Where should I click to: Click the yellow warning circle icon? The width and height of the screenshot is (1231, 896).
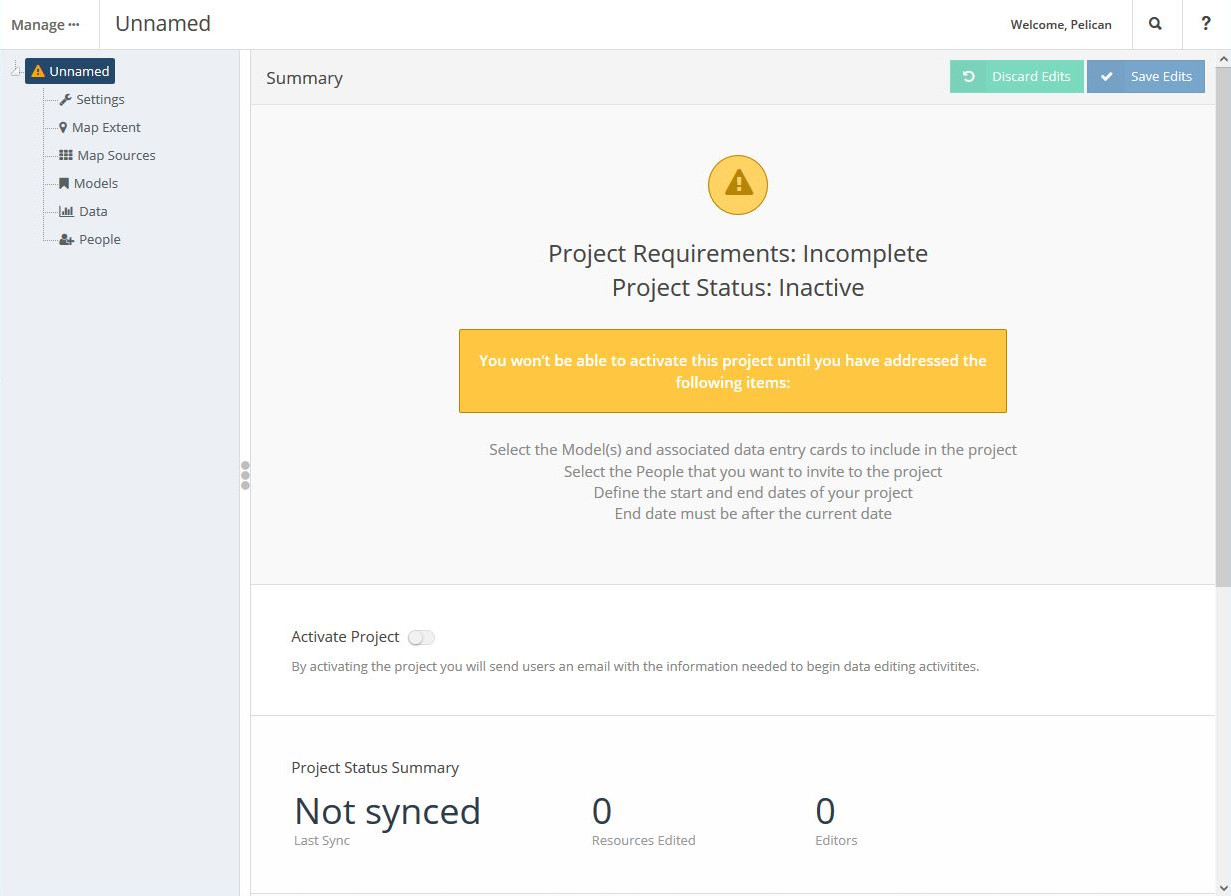tap(738, 184)
